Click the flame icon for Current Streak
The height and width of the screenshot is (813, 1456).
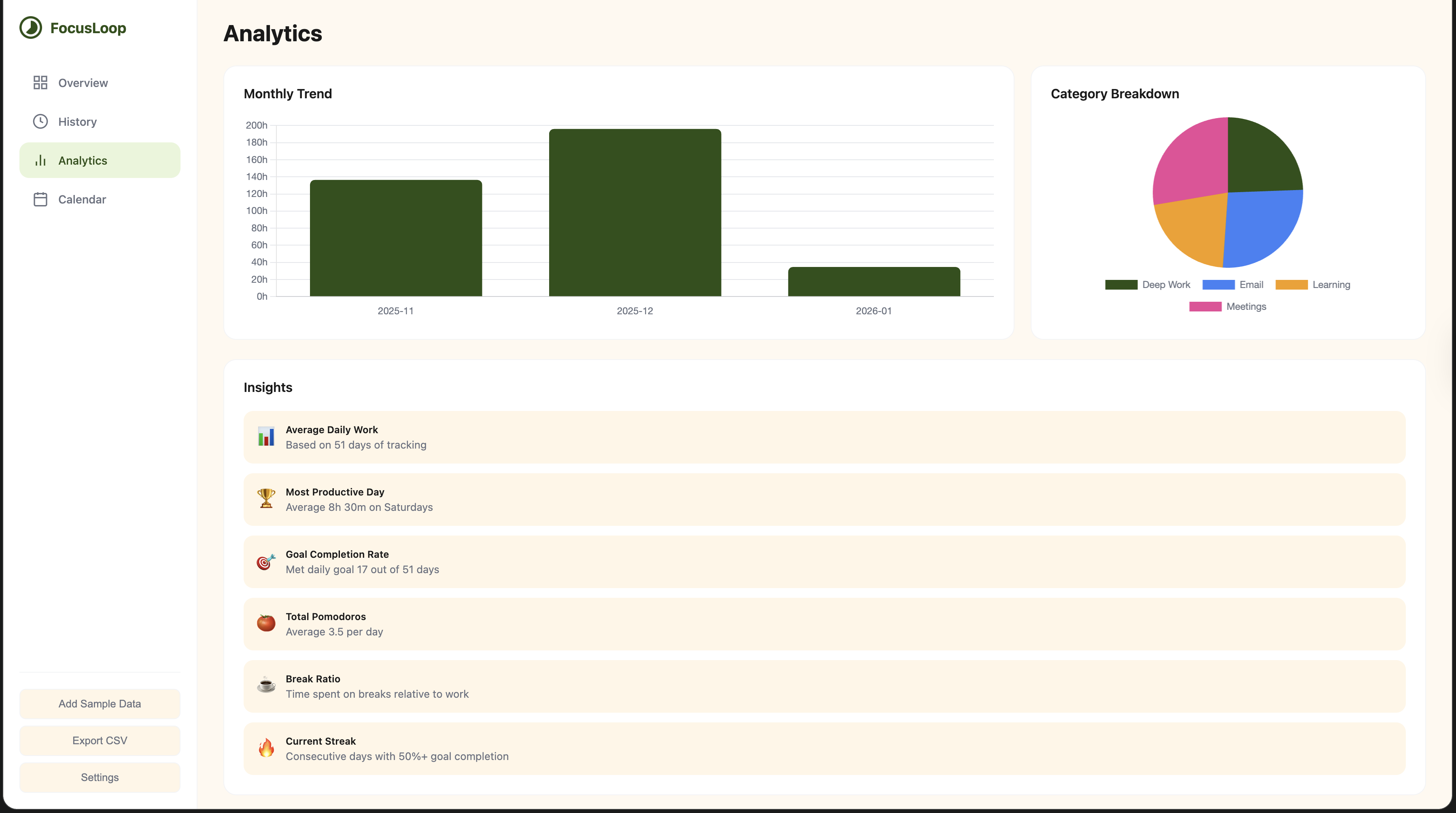265,748
